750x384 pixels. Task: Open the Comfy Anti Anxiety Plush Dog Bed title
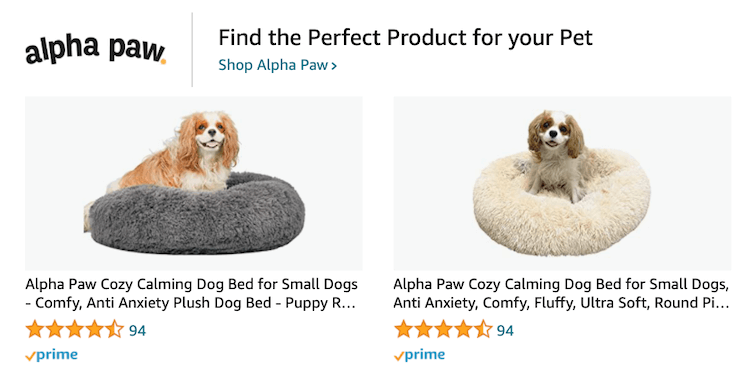(x=191, y=294)
